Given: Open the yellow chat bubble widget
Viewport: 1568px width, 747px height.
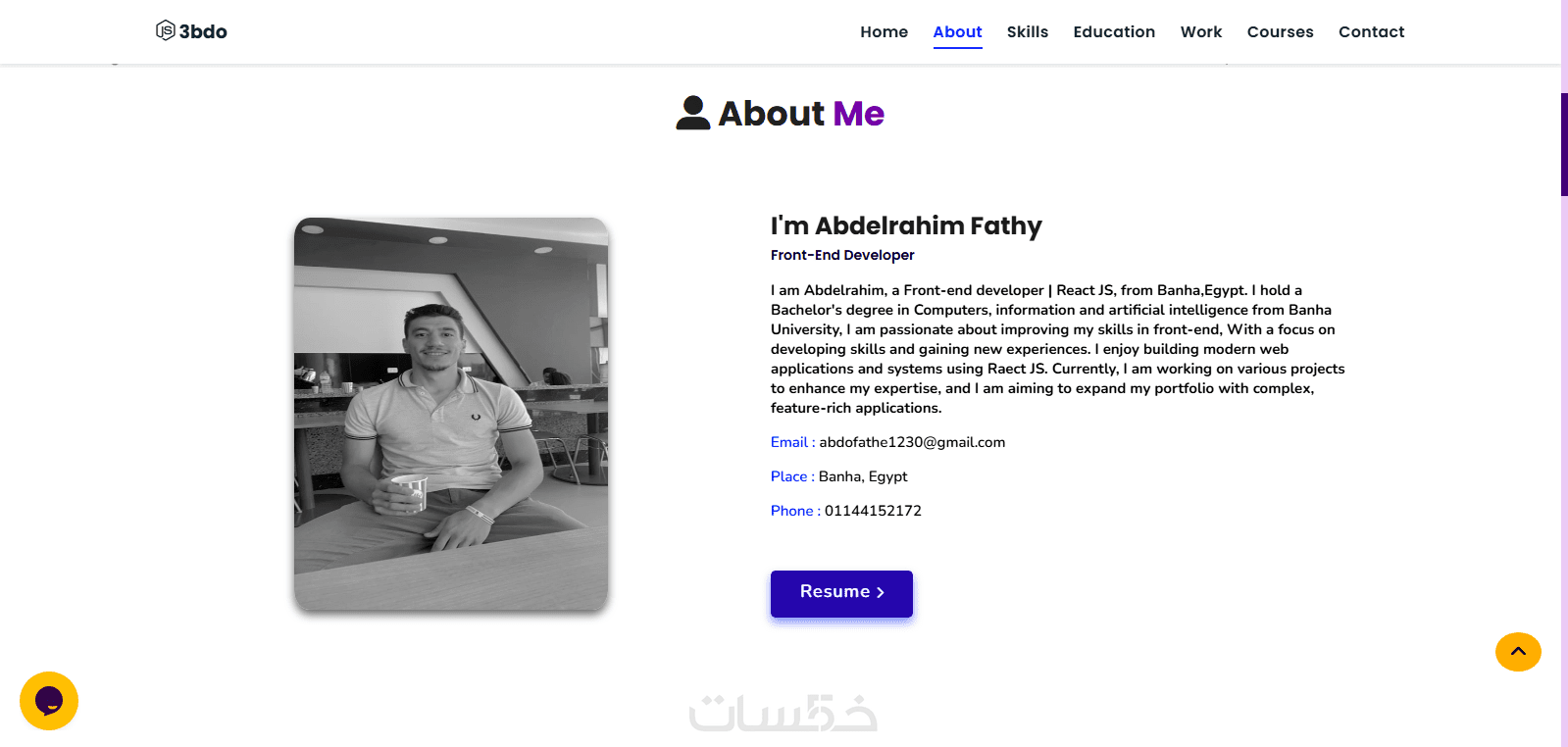Looking at the screenshot, I should 49,701.
